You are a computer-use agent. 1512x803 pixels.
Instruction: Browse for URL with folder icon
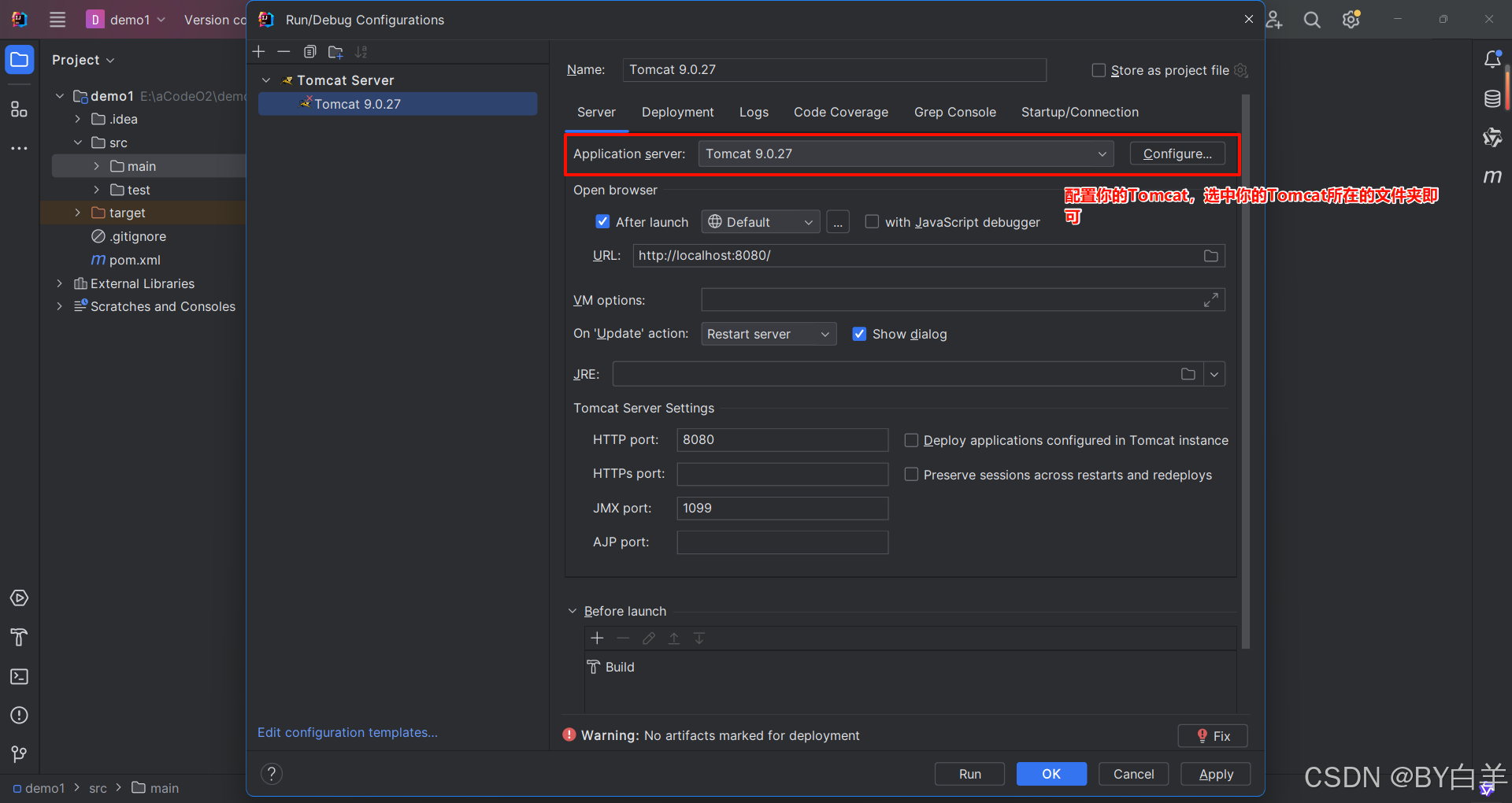point(1211,256)
